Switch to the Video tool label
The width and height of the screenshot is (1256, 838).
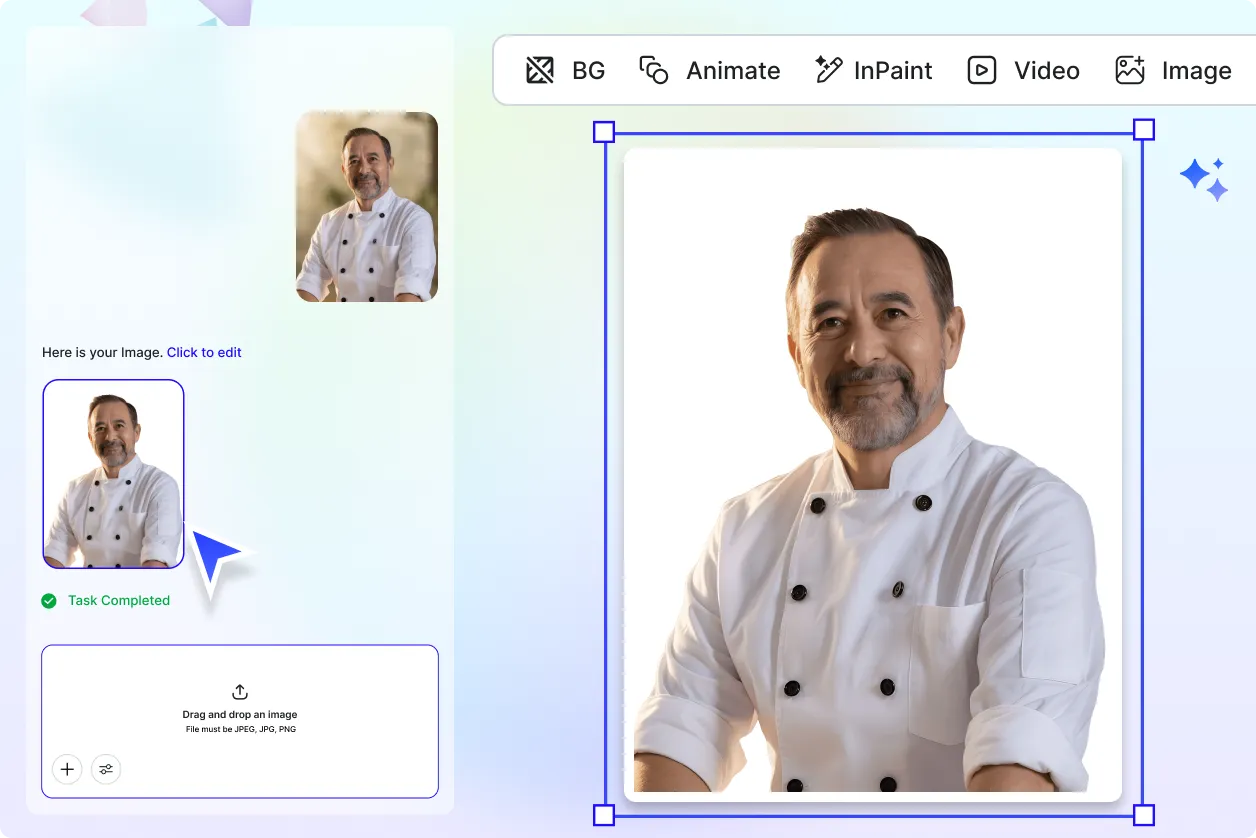click(x=1047, y=71)
